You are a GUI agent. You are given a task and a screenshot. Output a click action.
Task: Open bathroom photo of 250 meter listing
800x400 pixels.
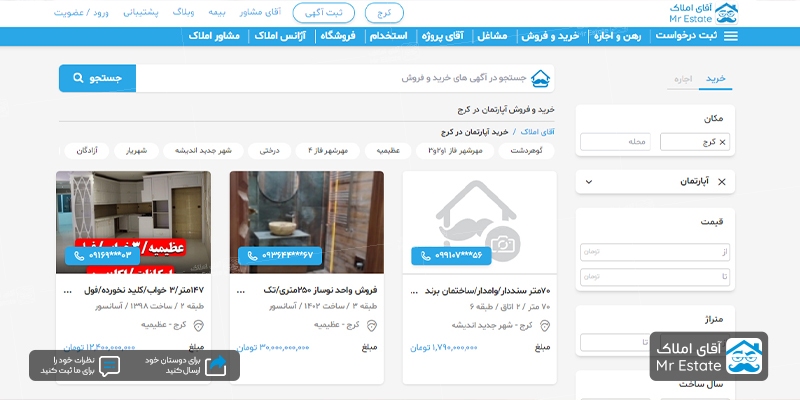[x=307, y=222]
